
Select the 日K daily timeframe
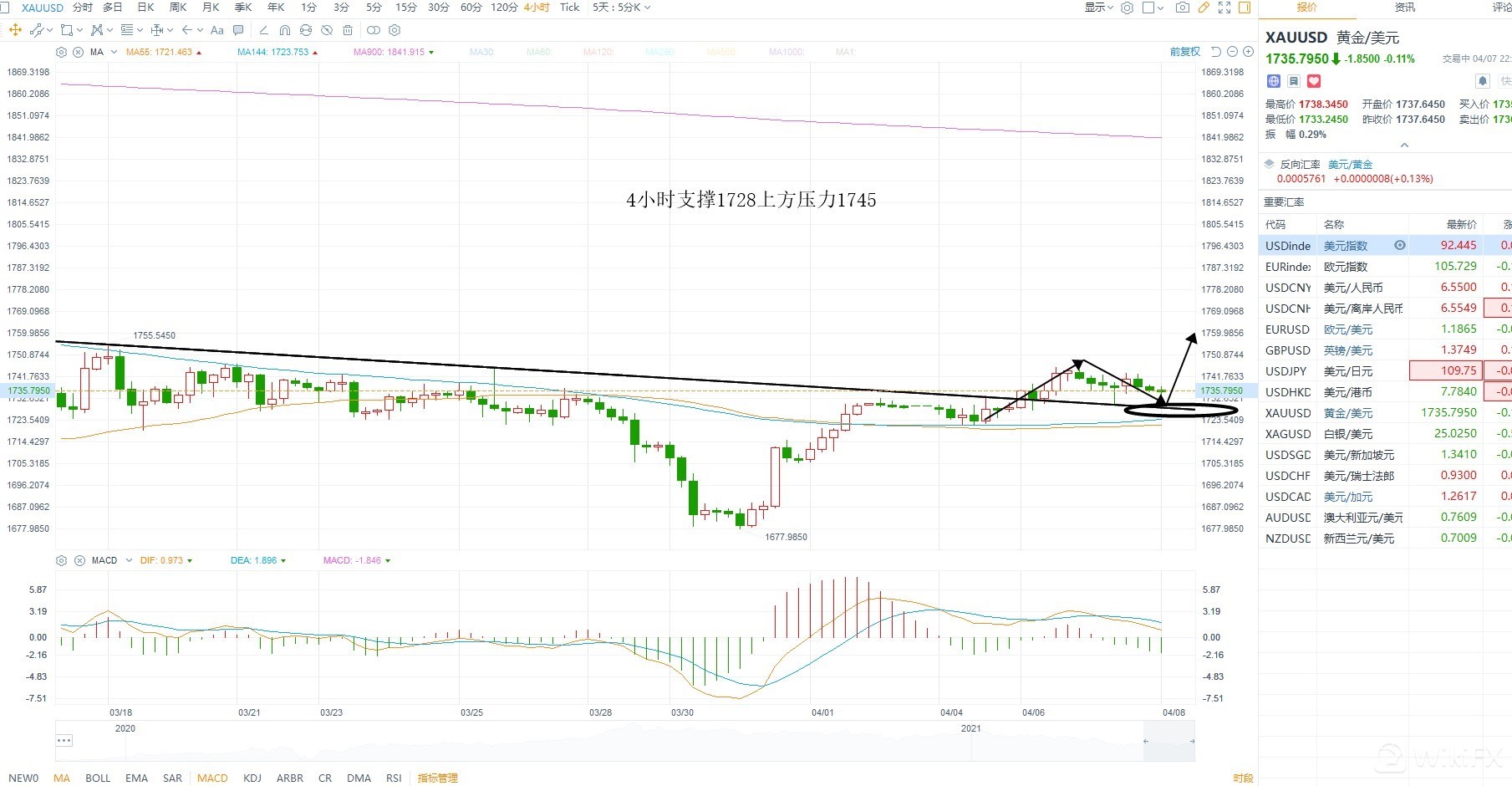pyautogui.click(x=145, y=8)
